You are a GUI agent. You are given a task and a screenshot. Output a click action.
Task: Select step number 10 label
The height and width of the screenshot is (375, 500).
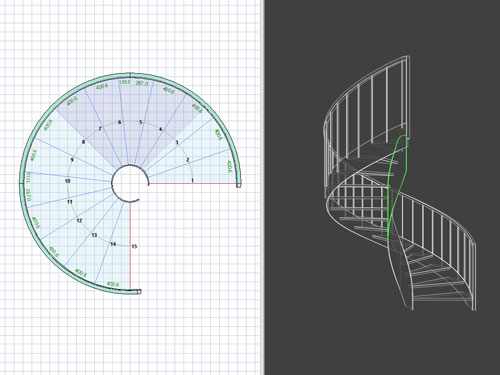click(x=68, y=181)
